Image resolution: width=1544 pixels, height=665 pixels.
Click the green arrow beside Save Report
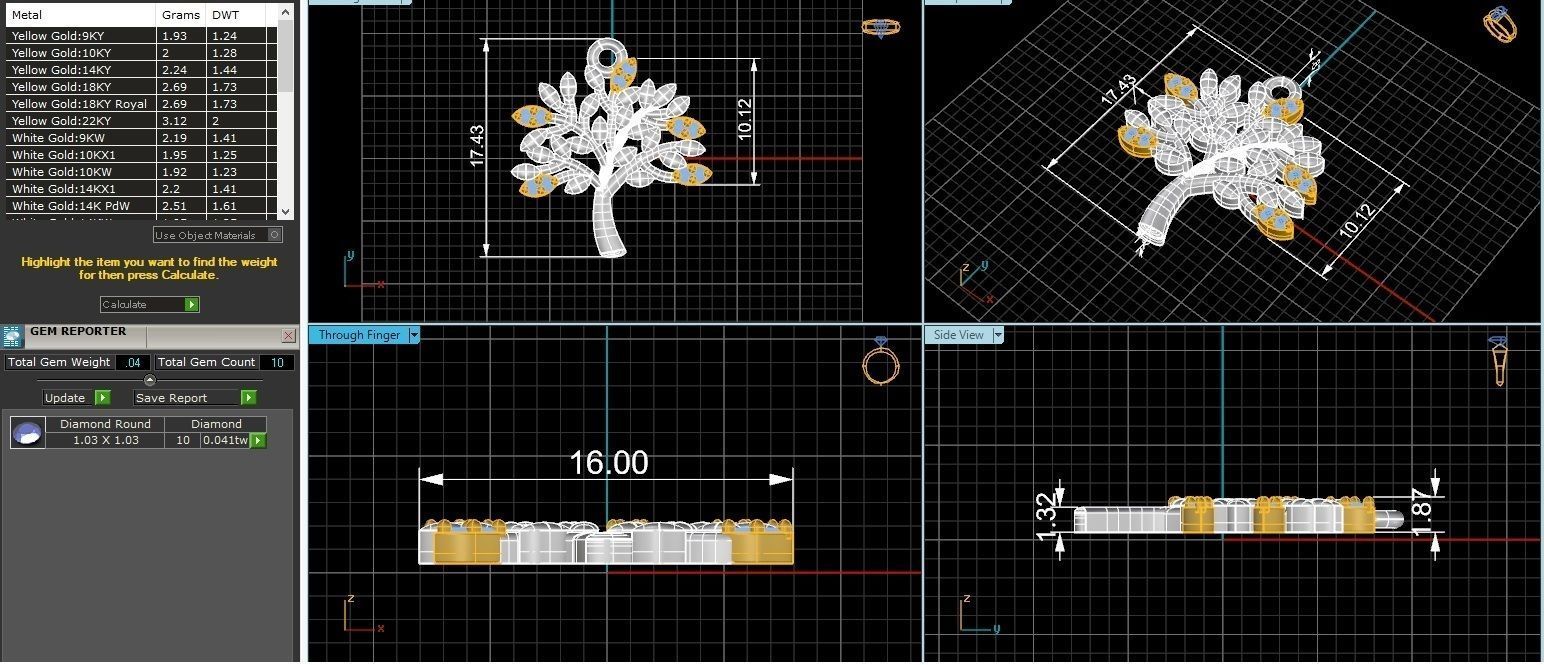[248, 397]
